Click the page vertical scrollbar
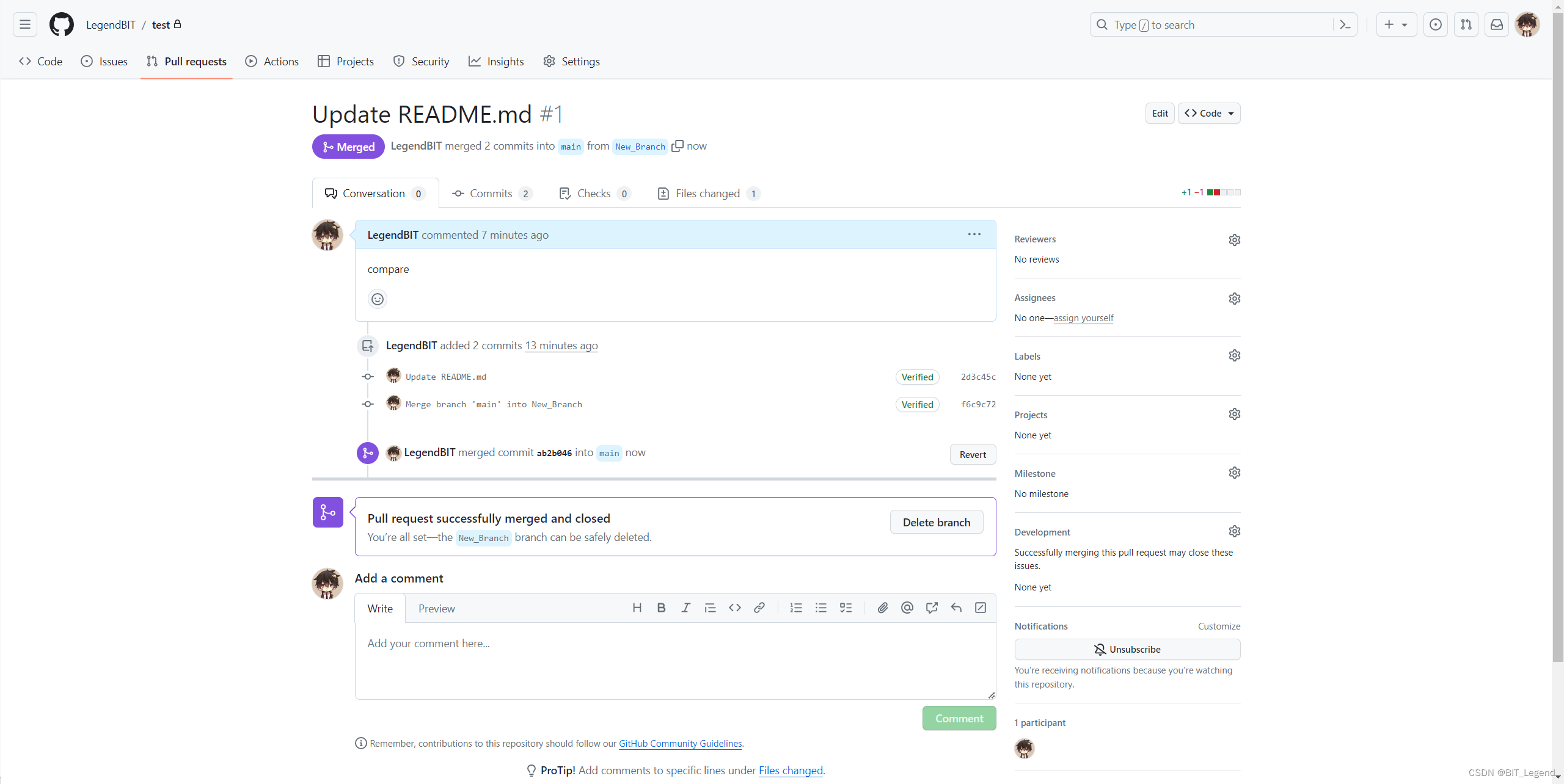 (1557, 336)
